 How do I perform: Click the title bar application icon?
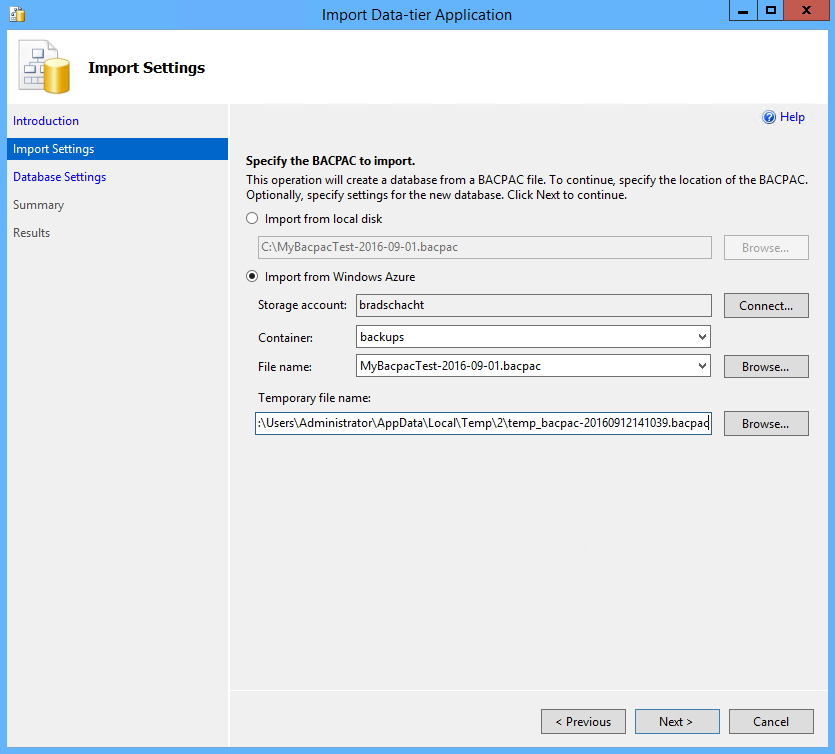[16, 14]
